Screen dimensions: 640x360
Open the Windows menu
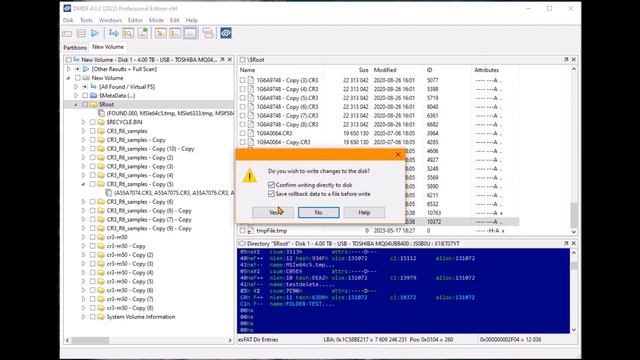coord(110,20)
